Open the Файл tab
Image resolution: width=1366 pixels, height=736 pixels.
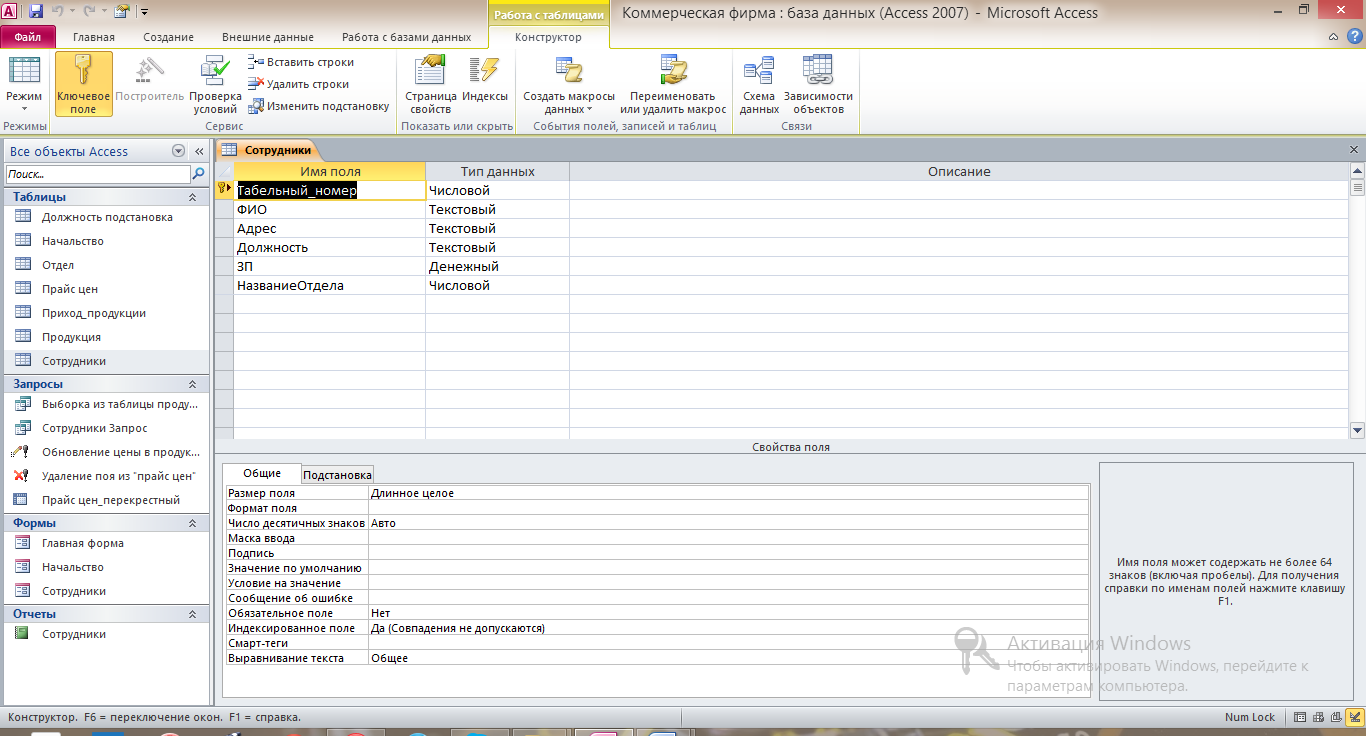tap(28, 37)
